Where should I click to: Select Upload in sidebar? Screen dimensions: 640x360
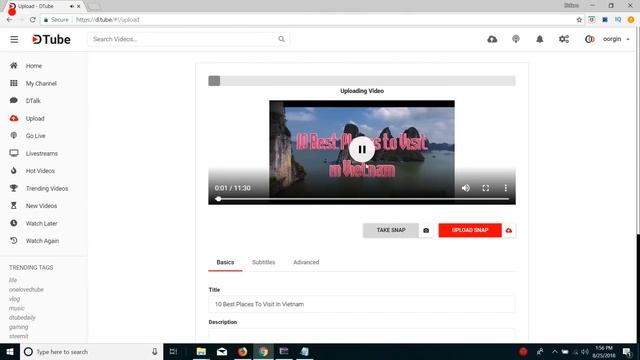click(x=35, y=118)
